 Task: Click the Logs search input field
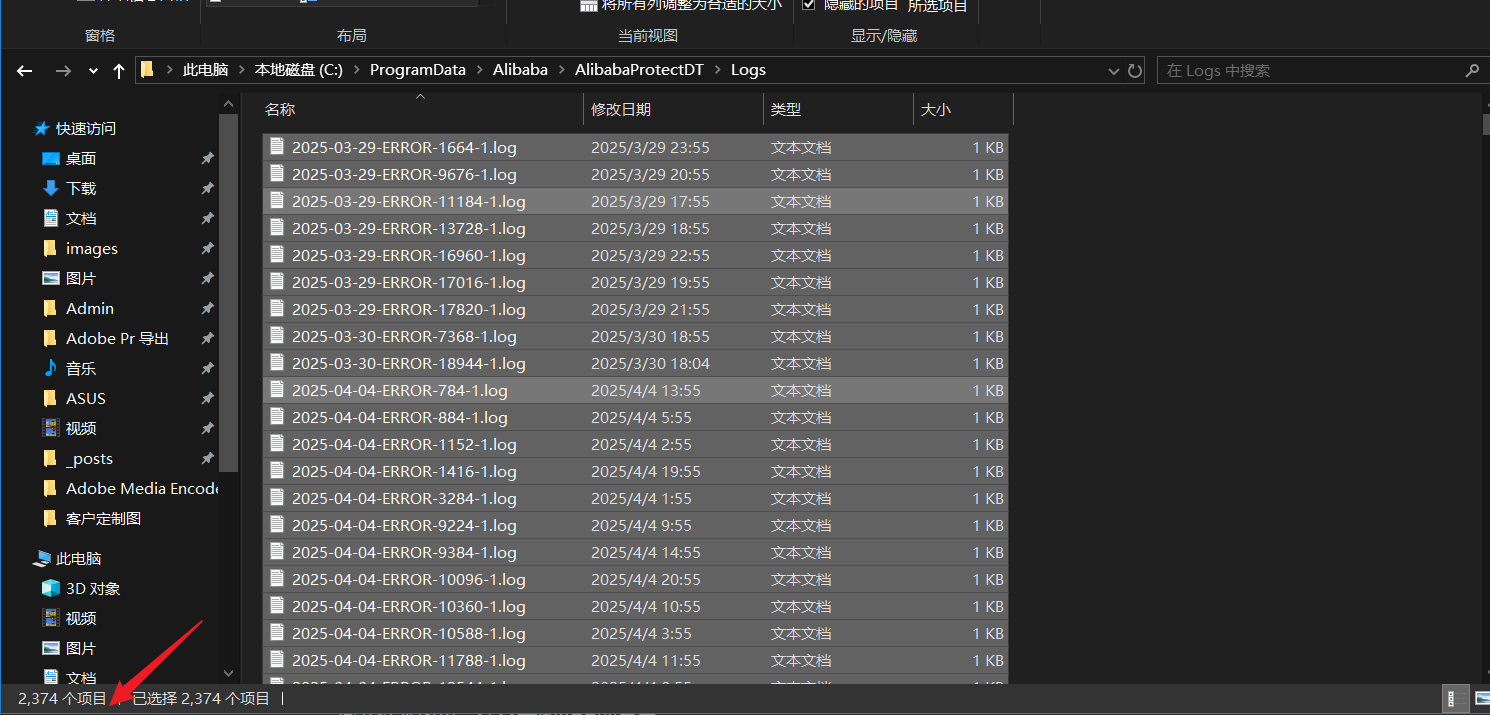pyautogui.click(x=1310, y=71)
